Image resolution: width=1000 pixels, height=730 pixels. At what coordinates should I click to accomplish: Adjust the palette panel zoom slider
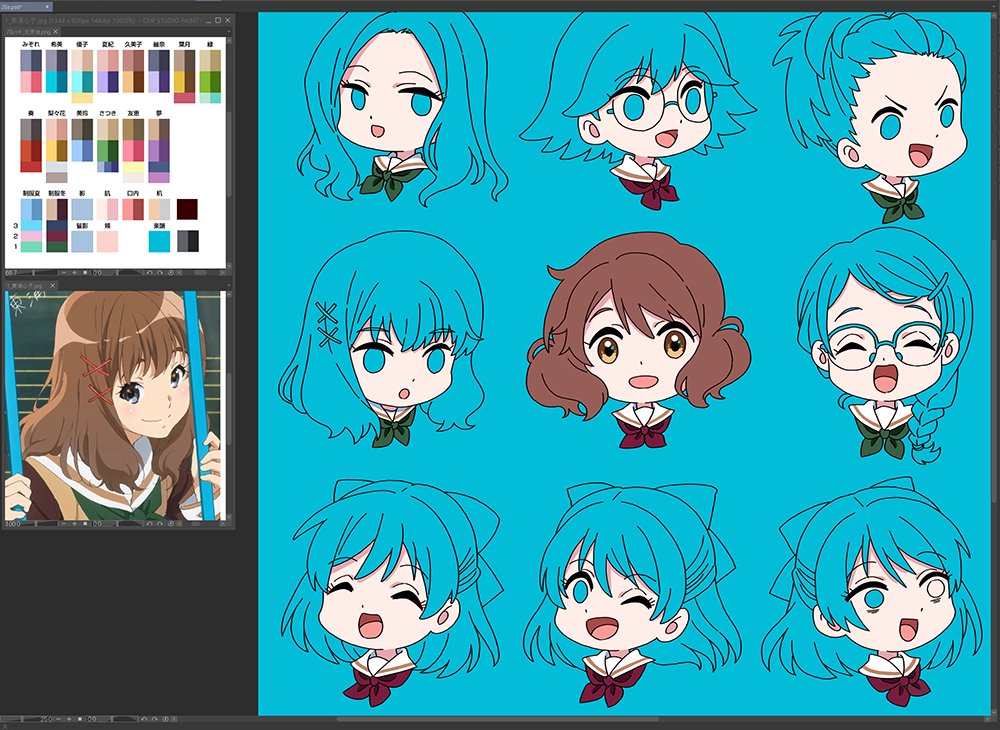click(x=40, y=273)
